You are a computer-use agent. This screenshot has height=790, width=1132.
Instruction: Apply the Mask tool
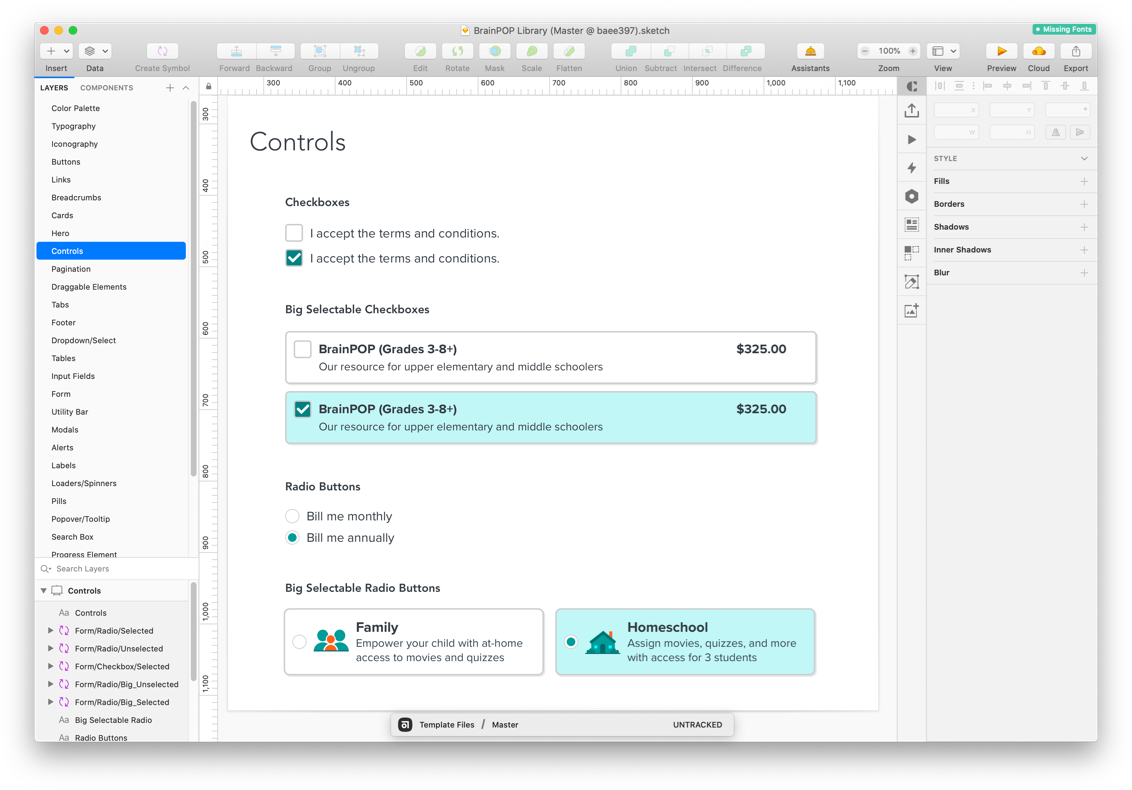coord(495,51)
